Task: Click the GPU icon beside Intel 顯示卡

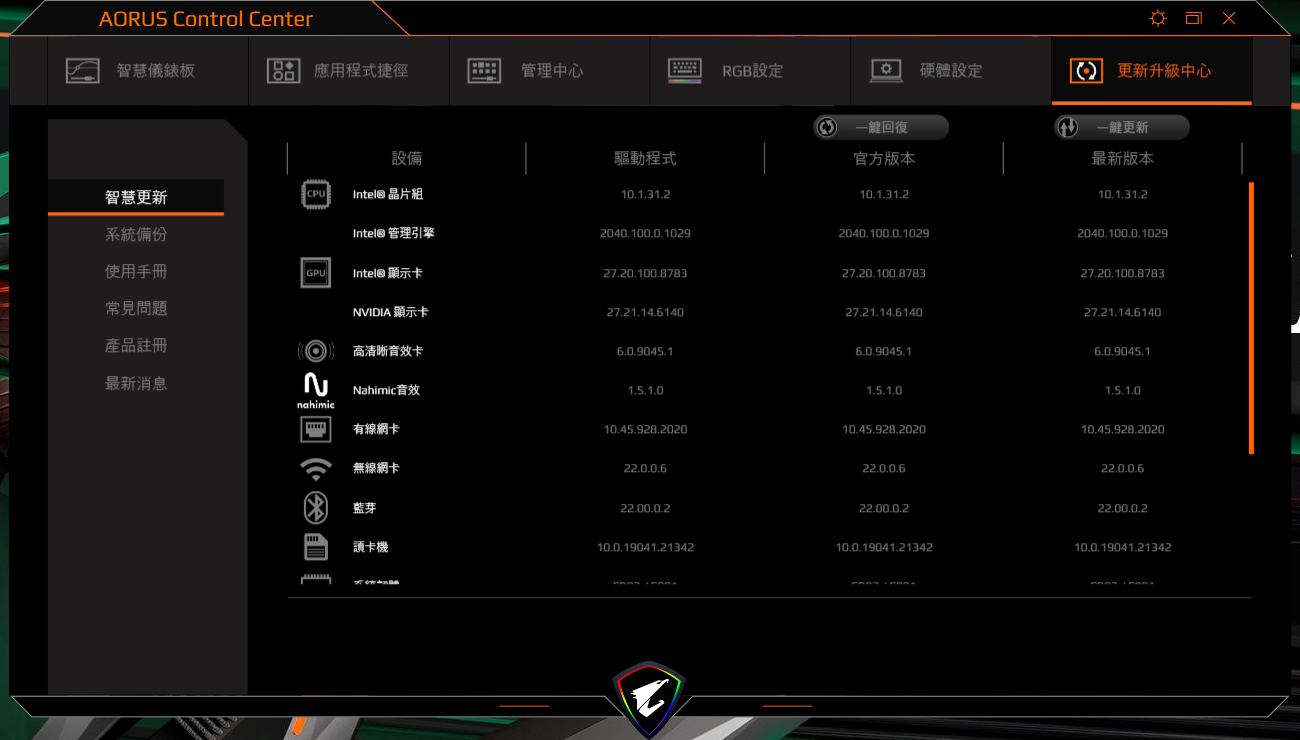Action: pos(316,273)
